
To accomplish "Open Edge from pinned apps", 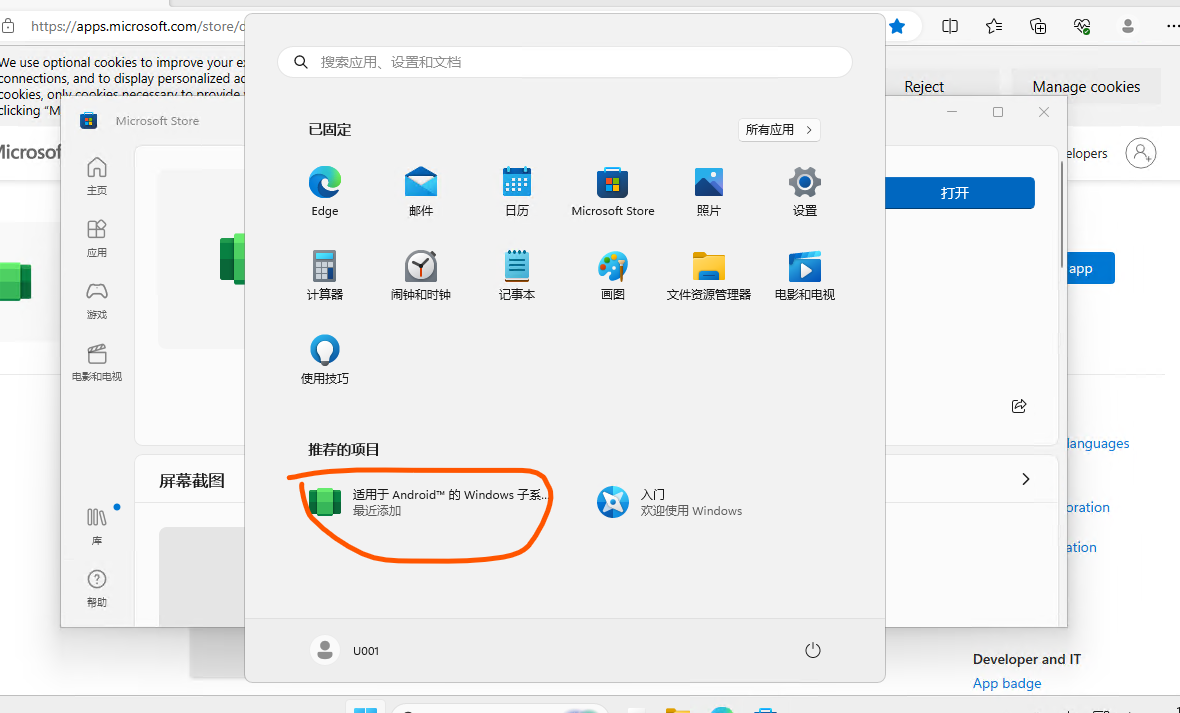I will point(324,191).
